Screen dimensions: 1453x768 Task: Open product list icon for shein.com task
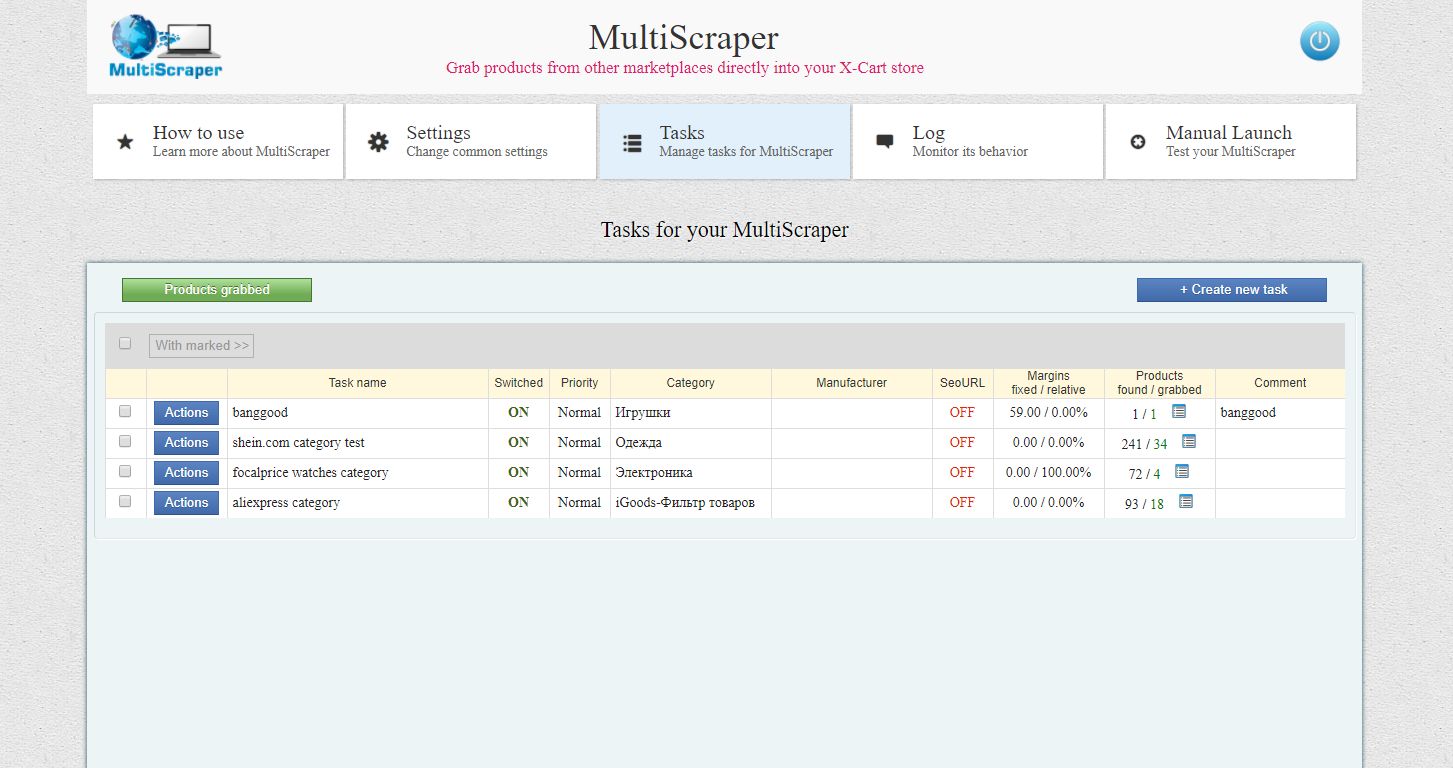tap(1189, 441)
